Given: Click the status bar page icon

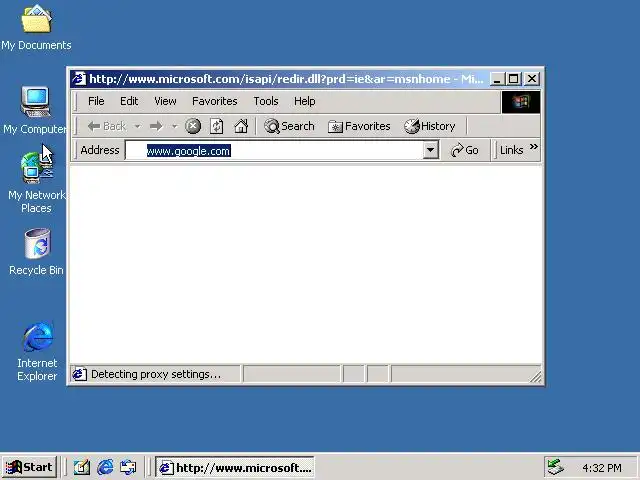Looking at the screenshot, I should (80, 374).
